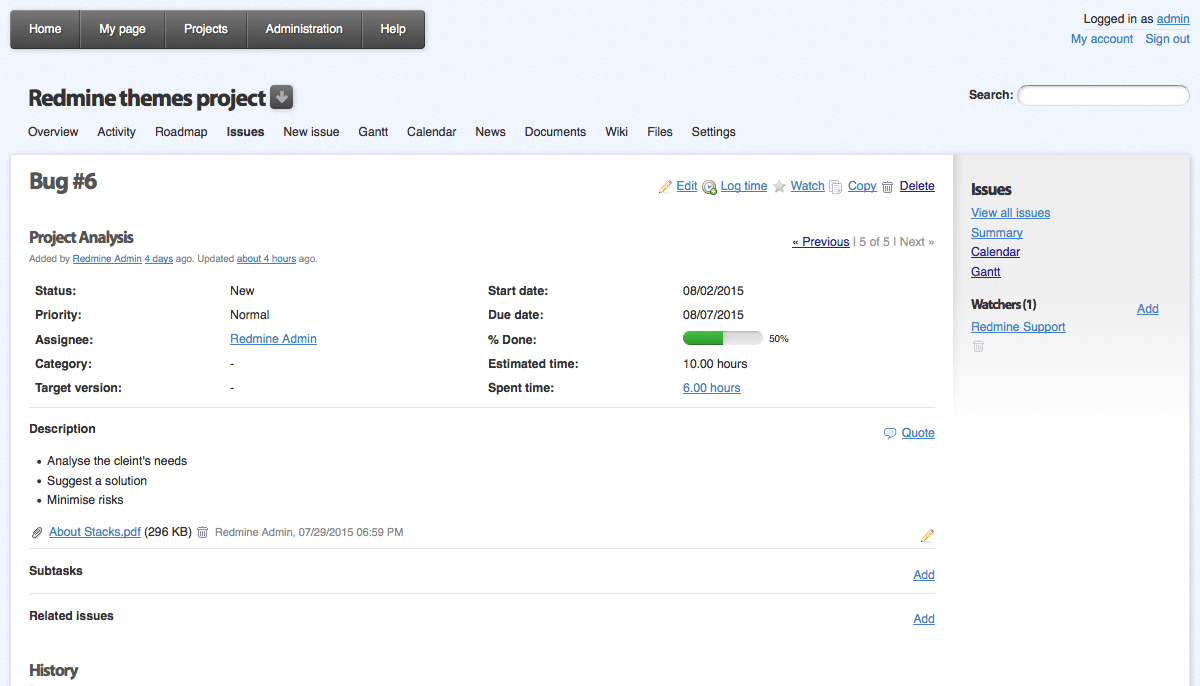Click the paperclip icon beside About Stacks.pdf
This screenshot has width=1200, height=686.
click(38, 533)
